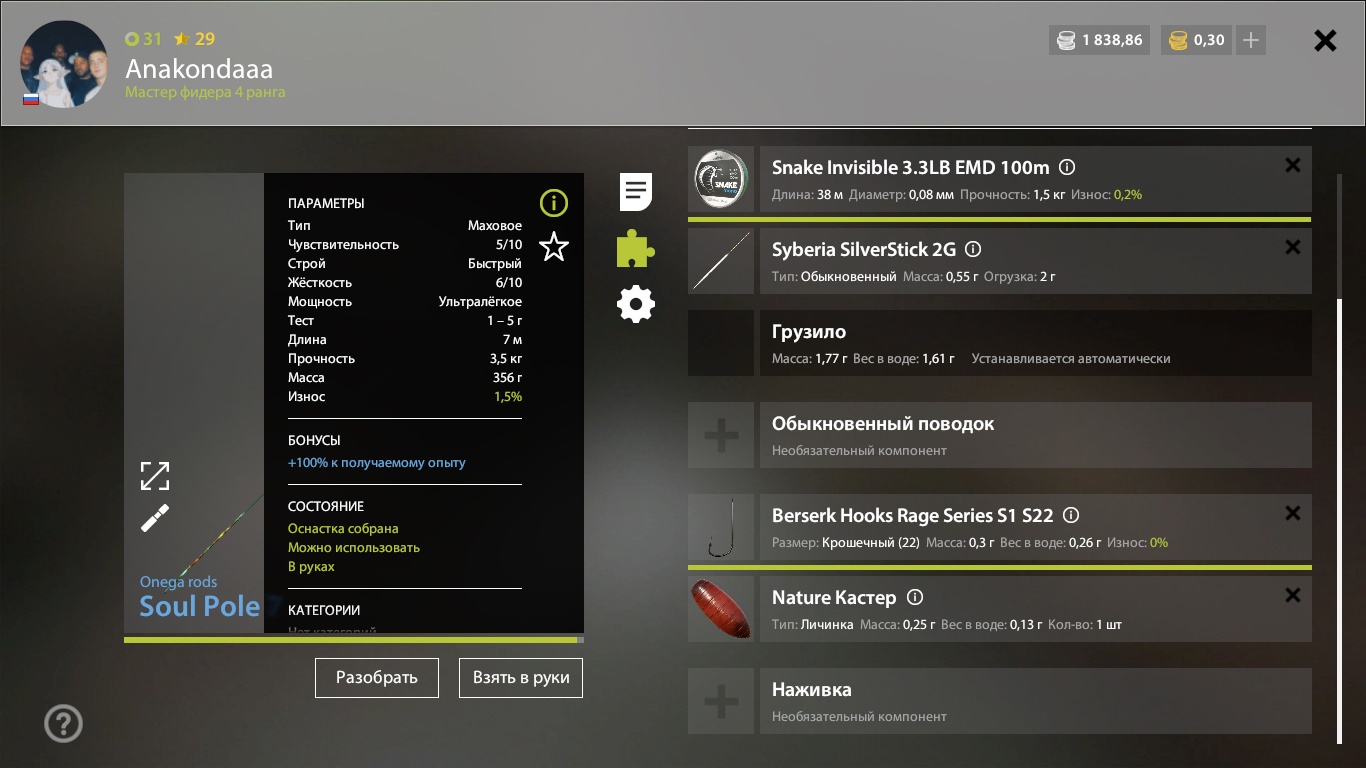The image size is (1366, 768).
Task: Click the SilverStick float thumbnail
Action: 721,261
